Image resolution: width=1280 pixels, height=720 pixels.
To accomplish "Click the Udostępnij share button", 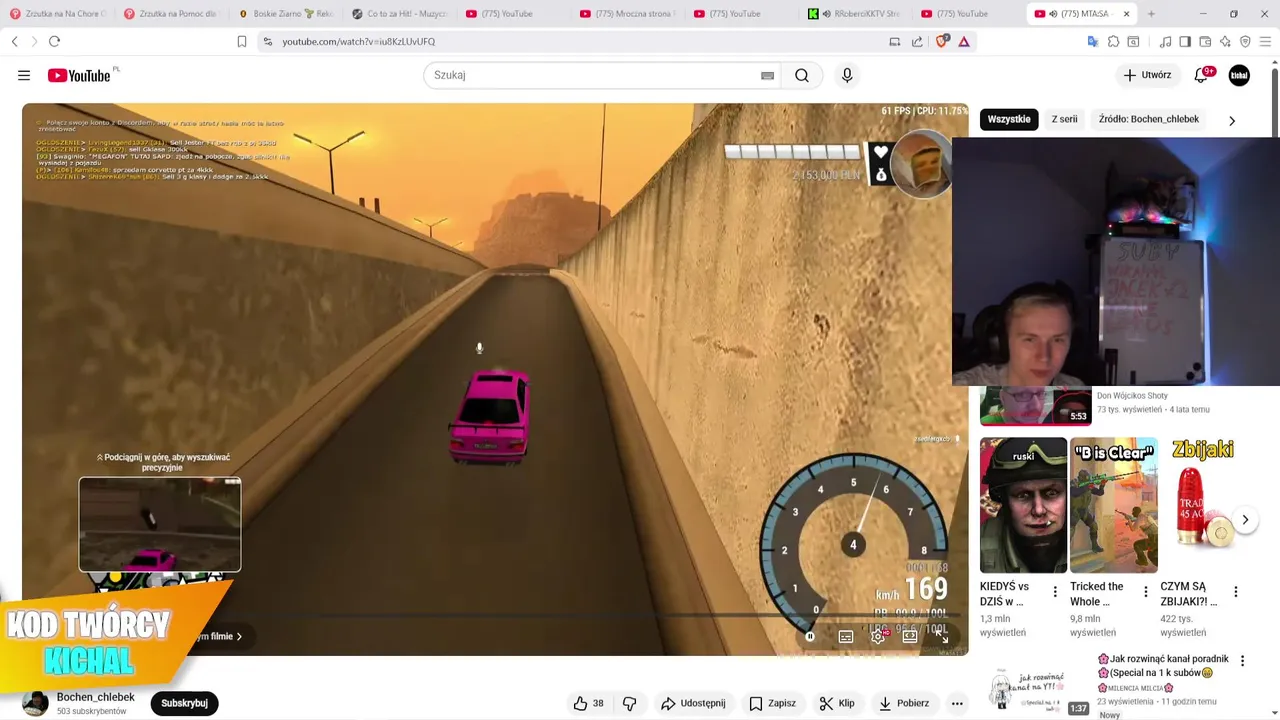I will 693,703.
